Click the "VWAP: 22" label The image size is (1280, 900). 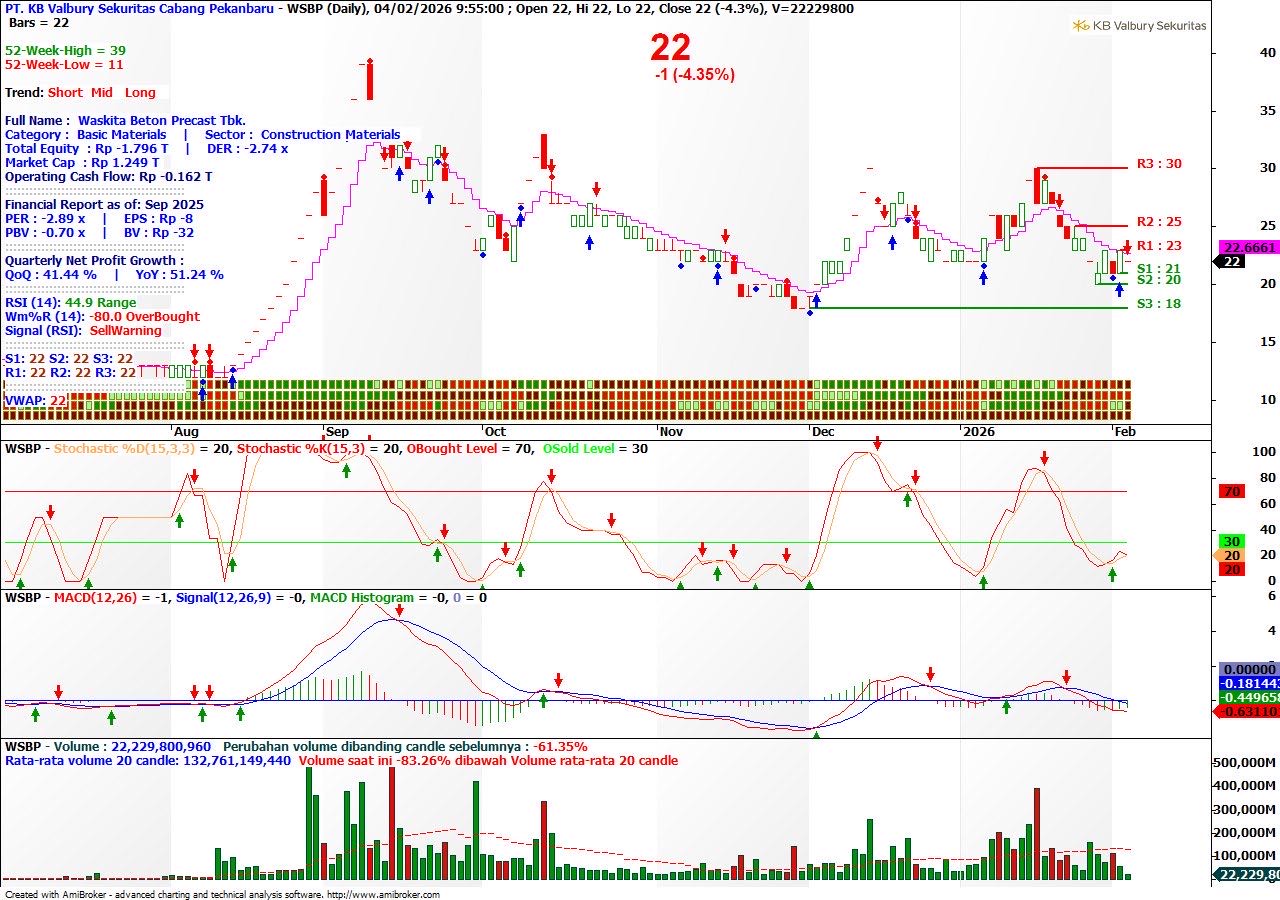pos(36,400)
